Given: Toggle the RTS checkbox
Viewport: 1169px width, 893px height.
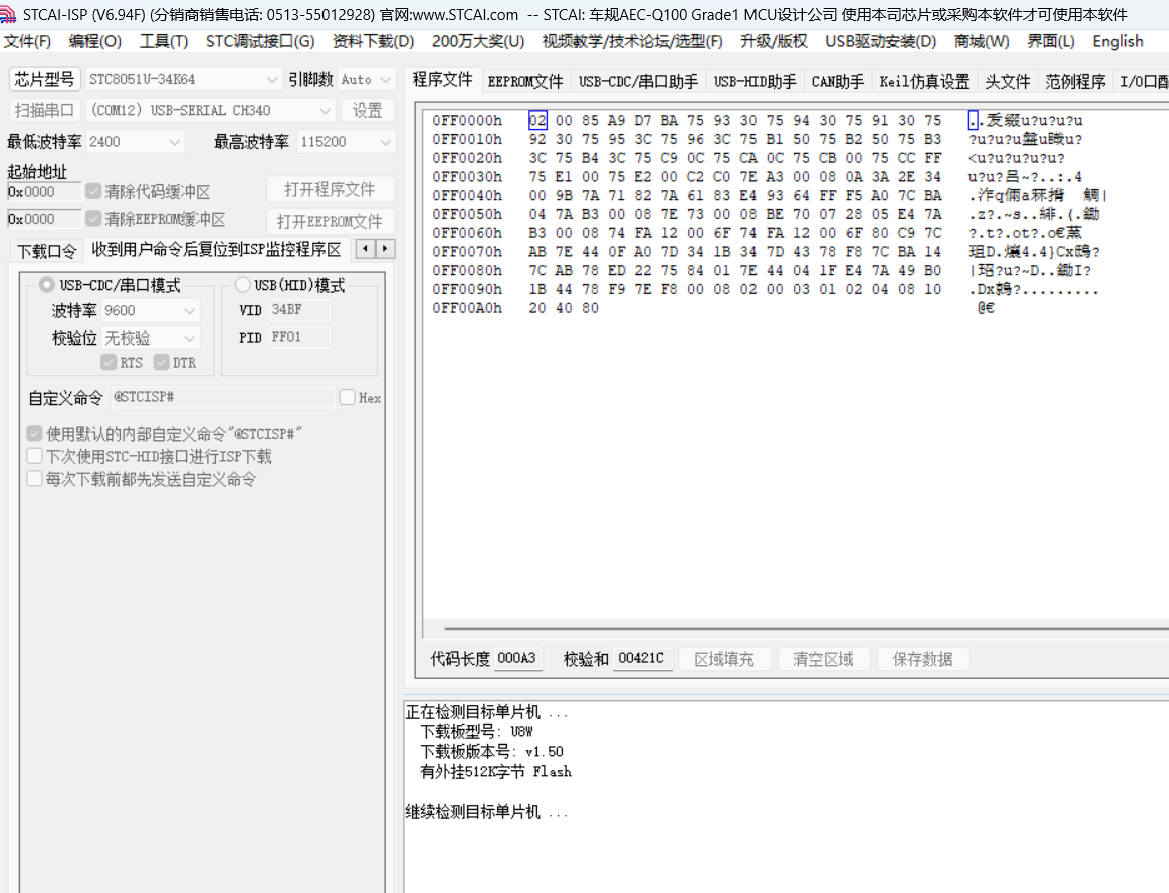Looking at the screenshot, I should pos(109,362).
